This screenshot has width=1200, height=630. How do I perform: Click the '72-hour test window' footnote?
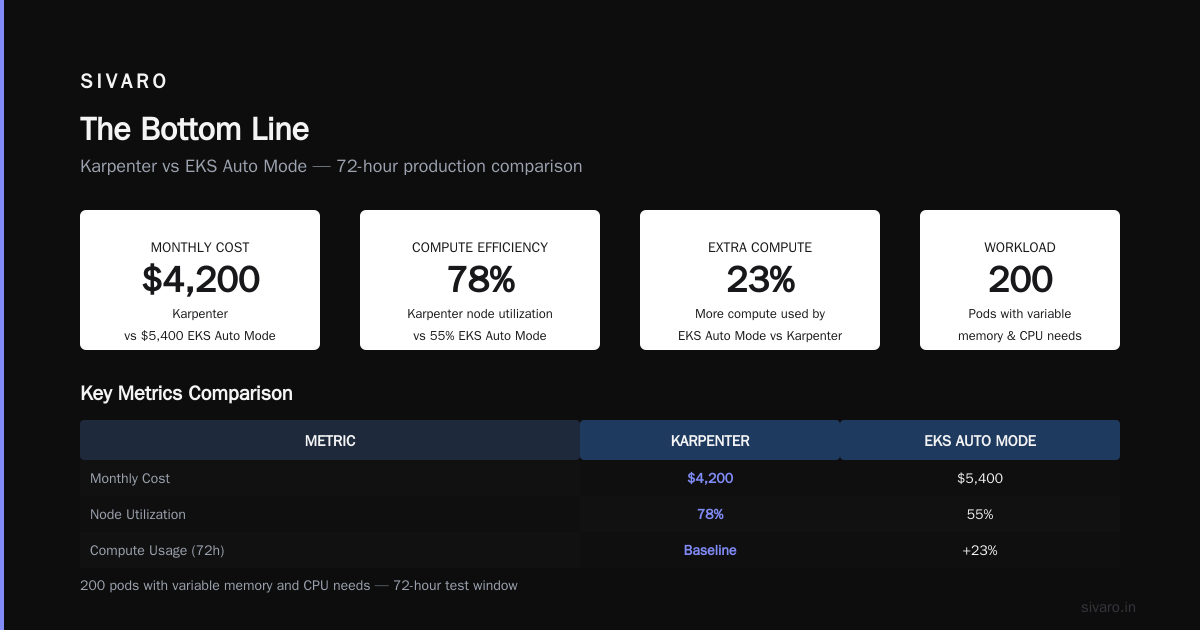[x=455, y=585]
